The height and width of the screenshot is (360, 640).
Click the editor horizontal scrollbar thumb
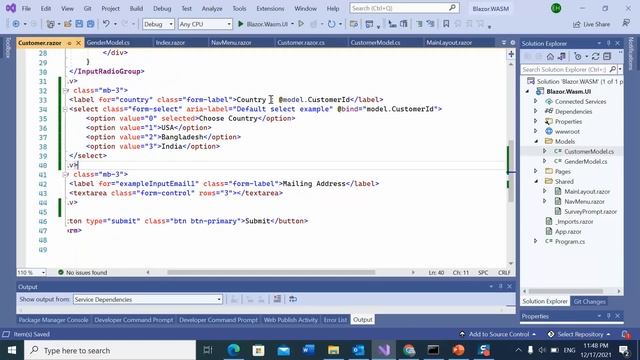(271, 272)
